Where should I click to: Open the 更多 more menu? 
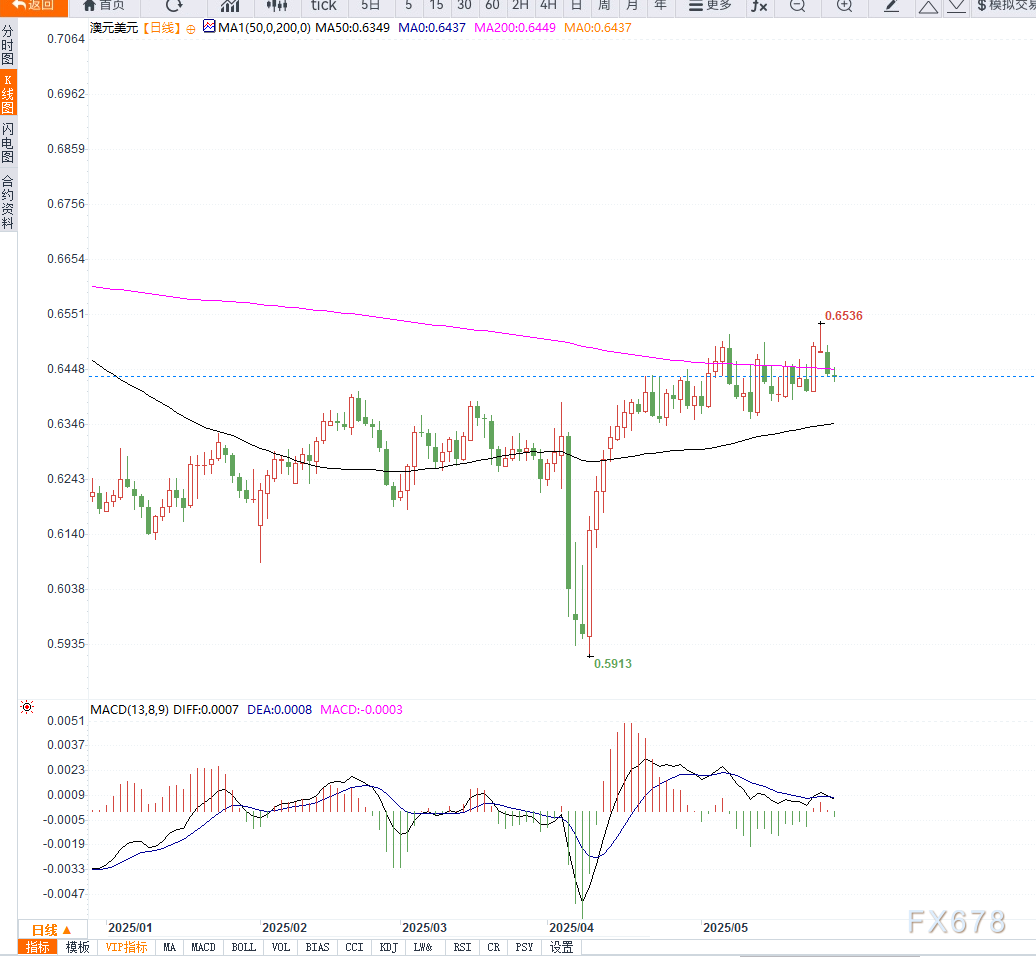pyautogui.click(x=710, y=6)
